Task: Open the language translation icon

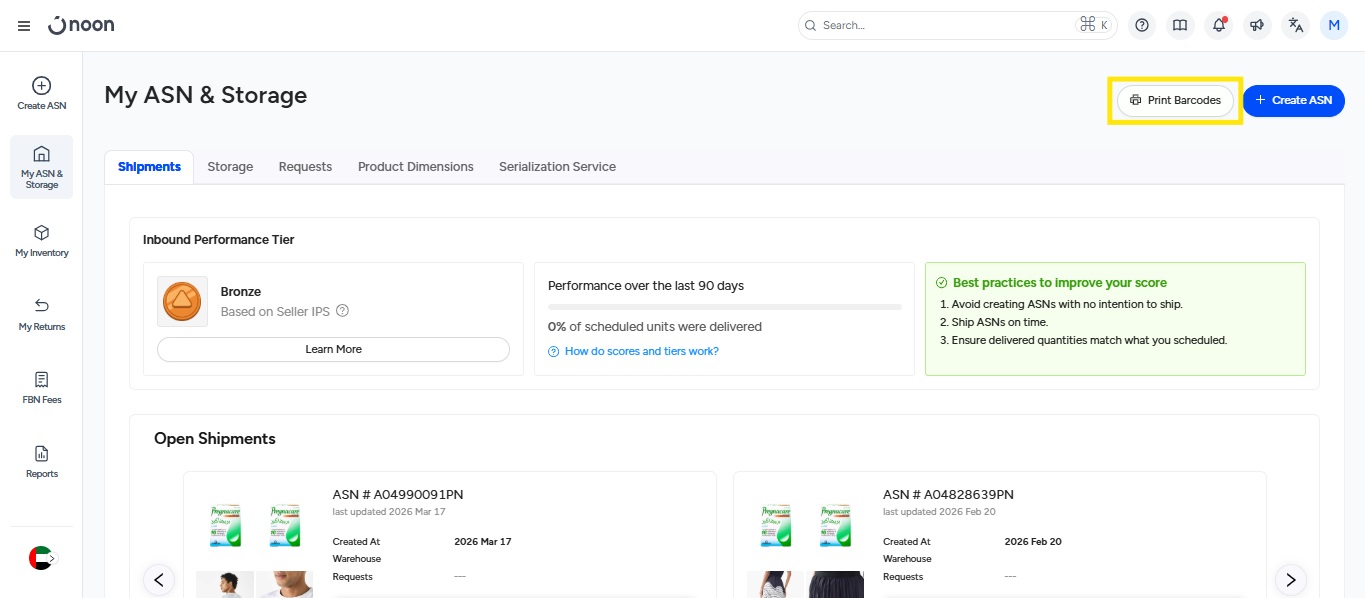Action: point(1296,26)
